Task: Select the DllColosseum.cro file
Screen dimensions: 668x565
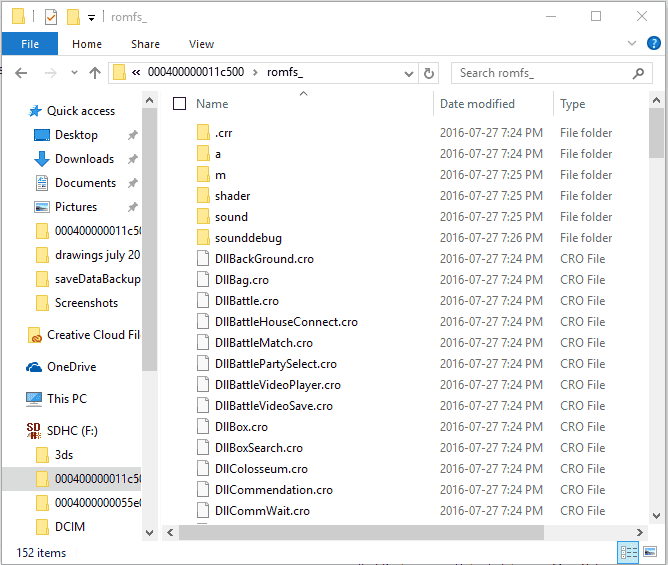Action: tap(261, 469)
